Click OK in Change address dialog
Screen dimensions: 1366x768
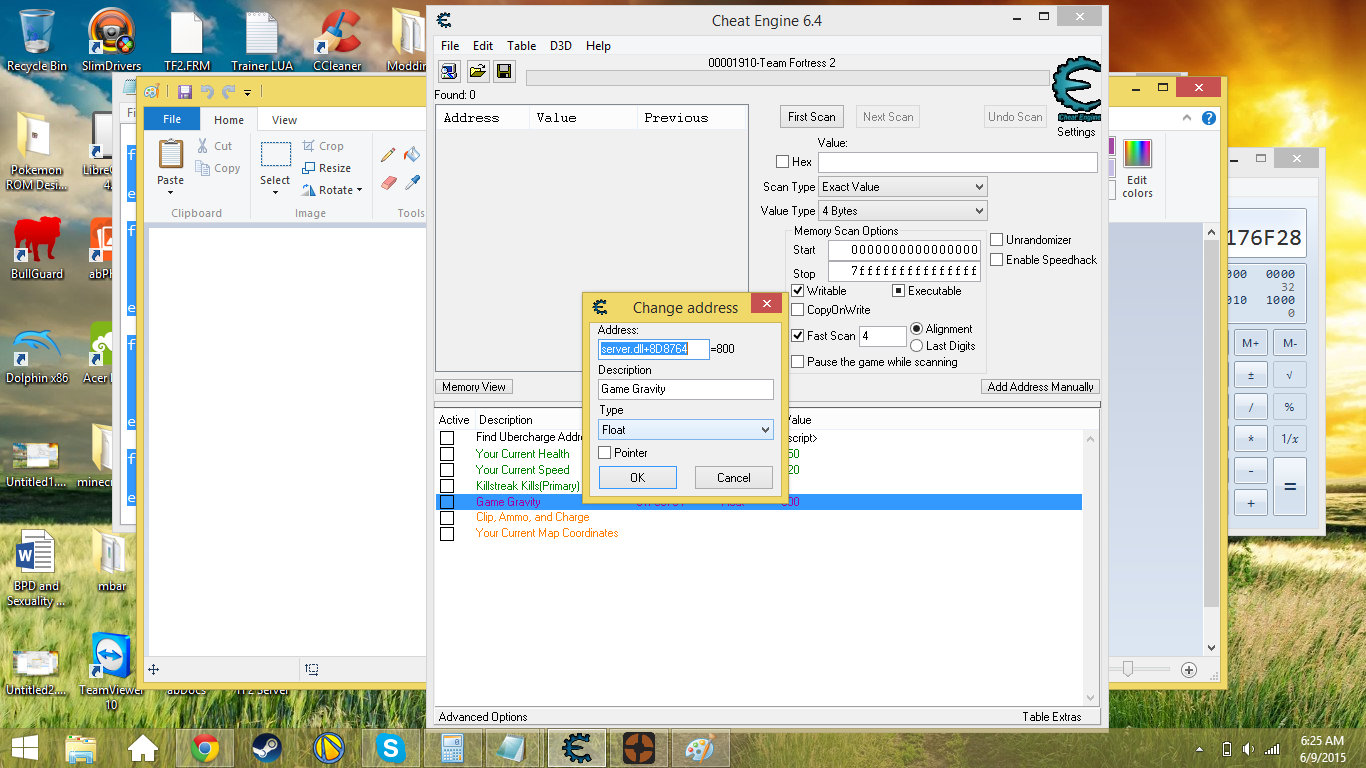pyautogui.click(x=637, y=478)
